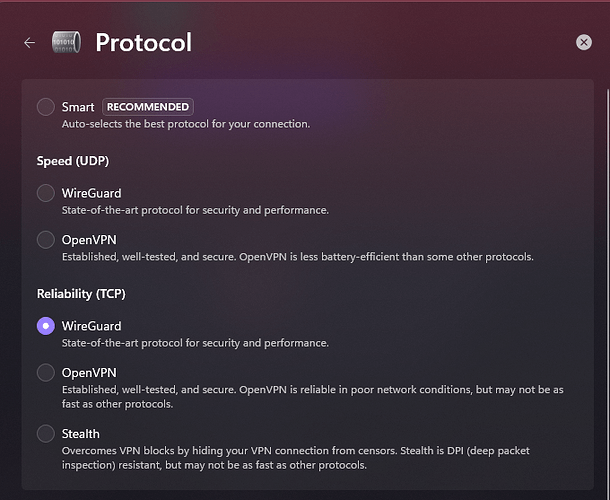Viewport: 610px width, 500px height.
Task: Click the WireGuard label under Speed (UDP)
Action: tap(91, 193)
